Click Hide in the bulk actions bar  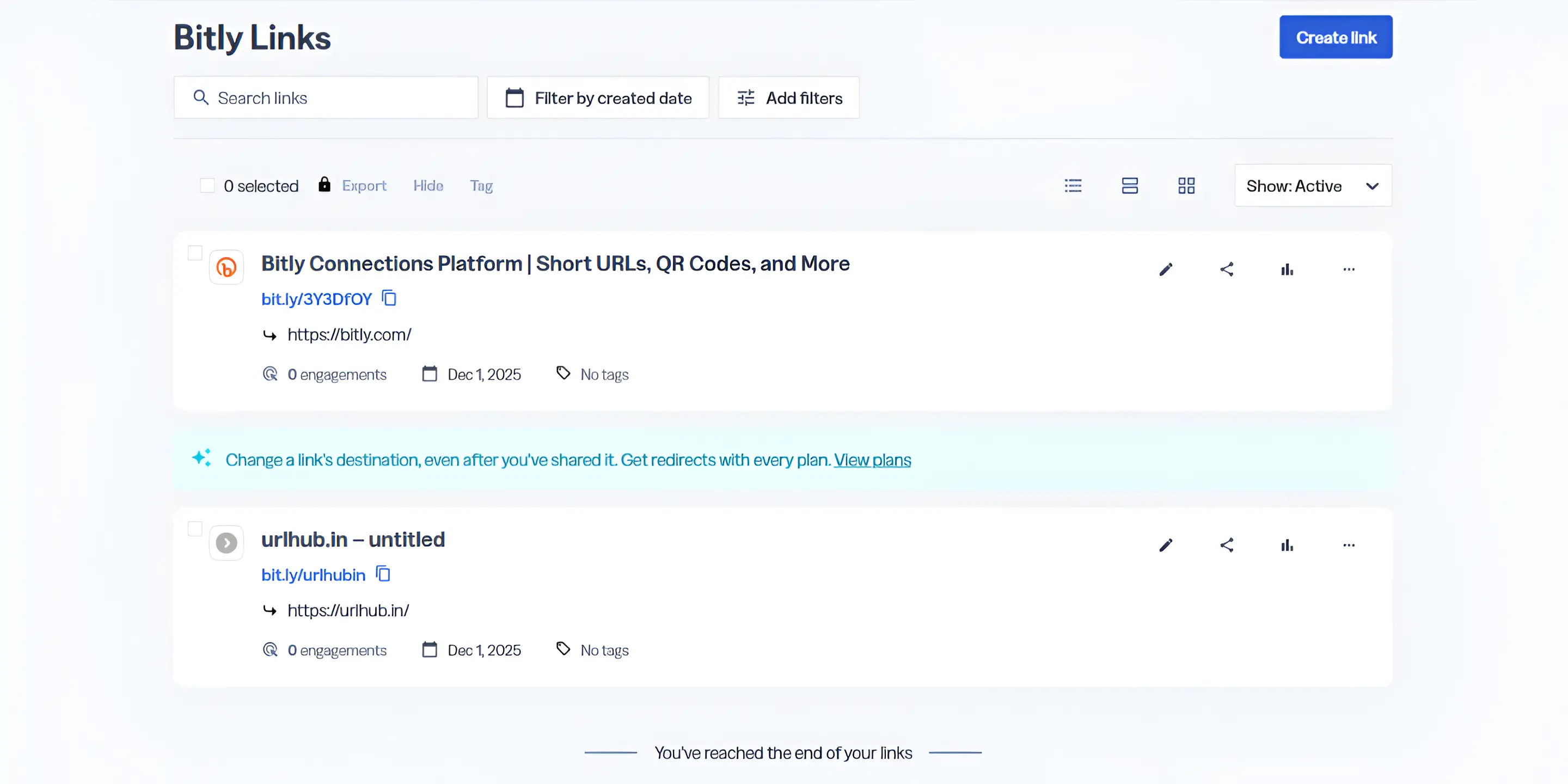[x=428, y=186]
